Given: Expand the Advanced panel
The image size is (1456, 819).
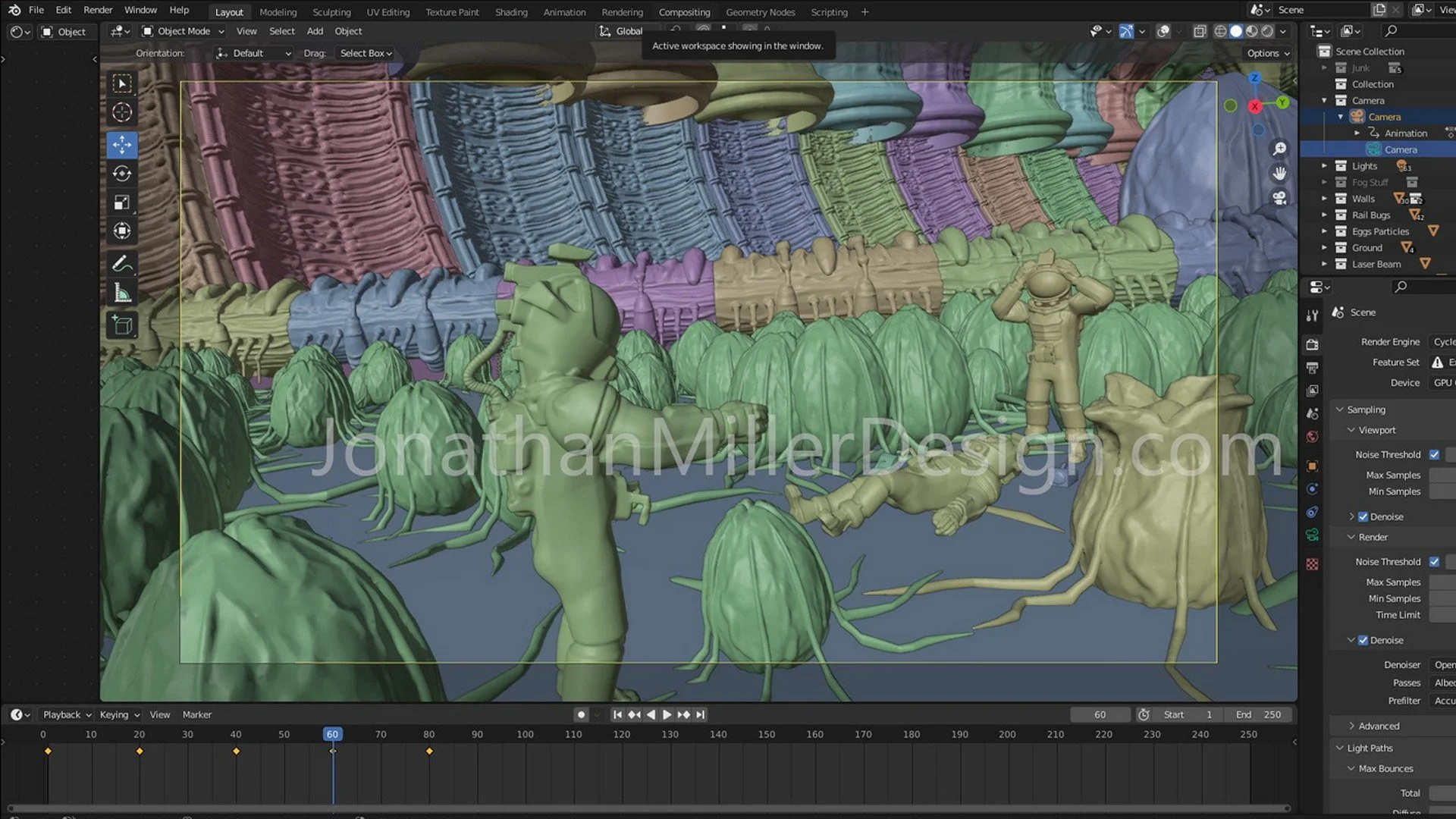Looking at the screenshot, I should pos(1351,726).
